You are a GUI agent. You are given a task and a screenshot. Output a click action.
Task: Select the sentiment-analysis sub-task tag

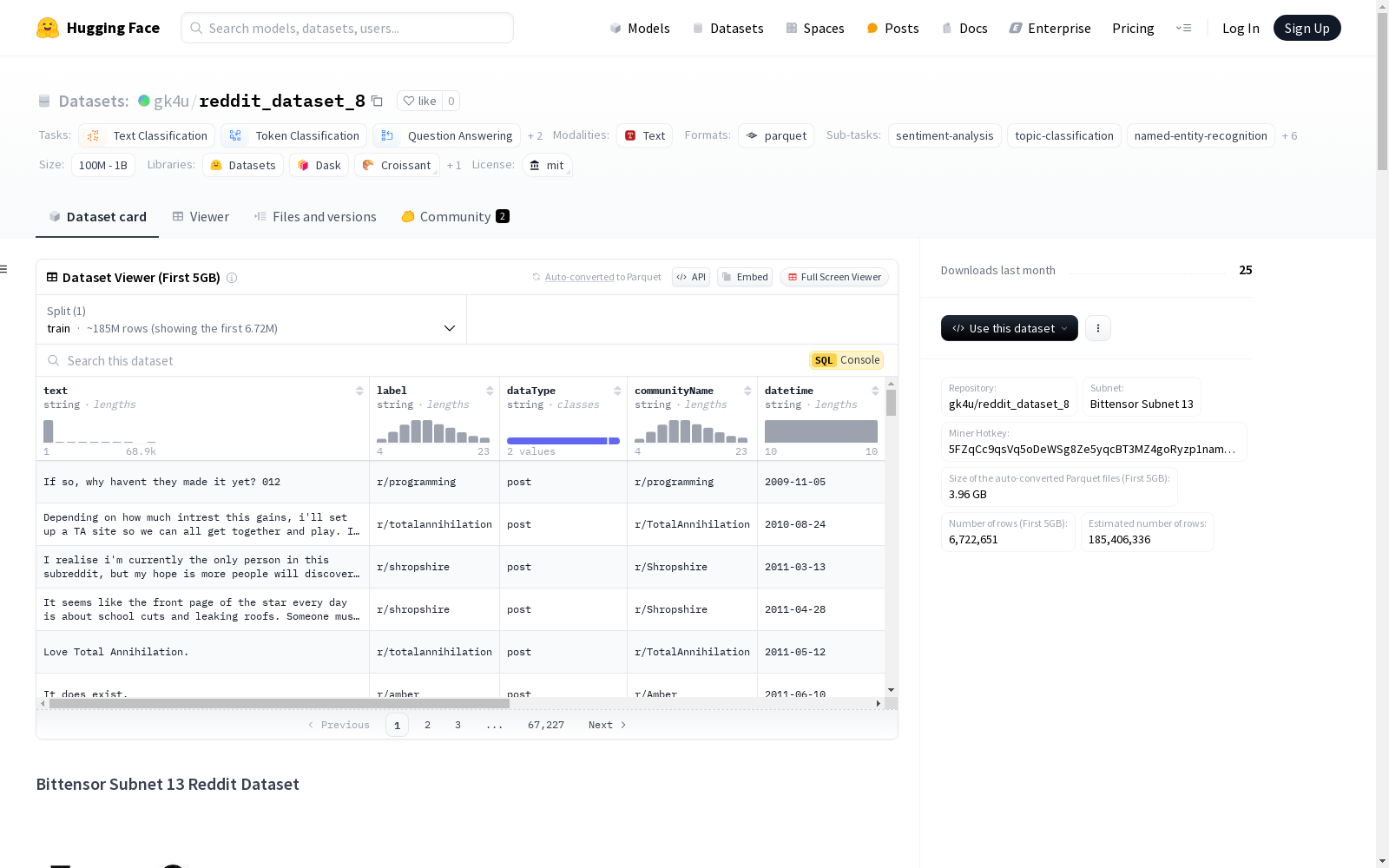click(945, 136)
